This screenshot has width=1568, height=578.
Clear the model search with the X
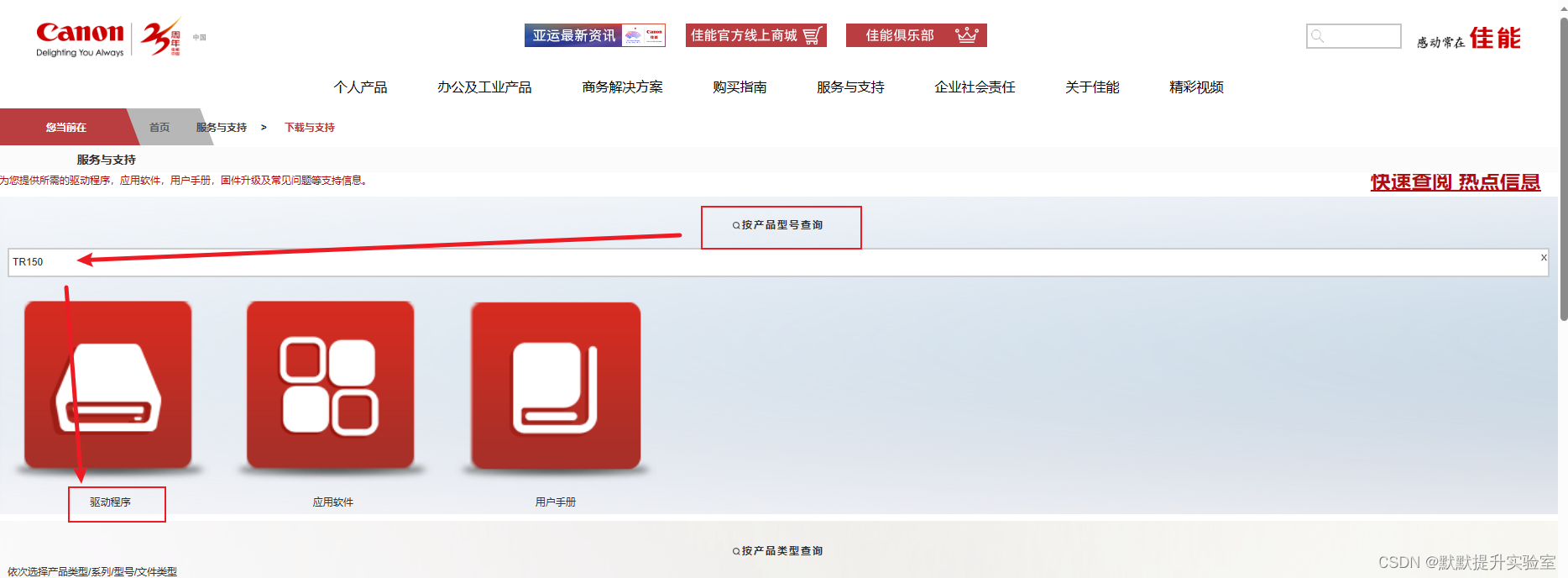[1544, 258]
